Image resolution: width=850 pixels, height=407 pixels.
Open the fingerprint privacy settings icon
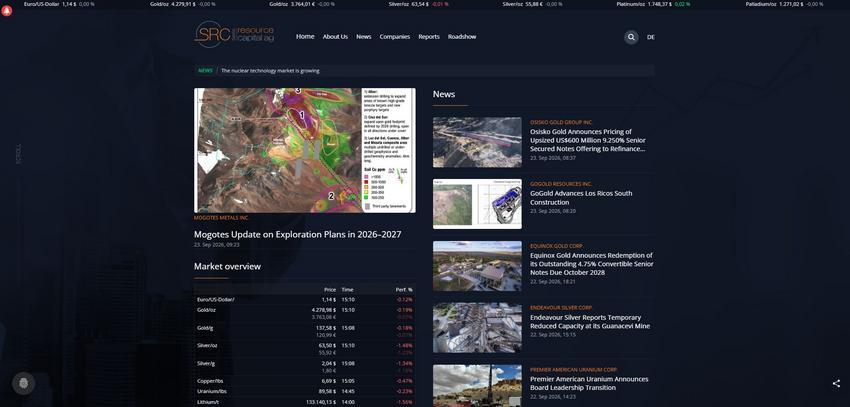coord(23,383)
